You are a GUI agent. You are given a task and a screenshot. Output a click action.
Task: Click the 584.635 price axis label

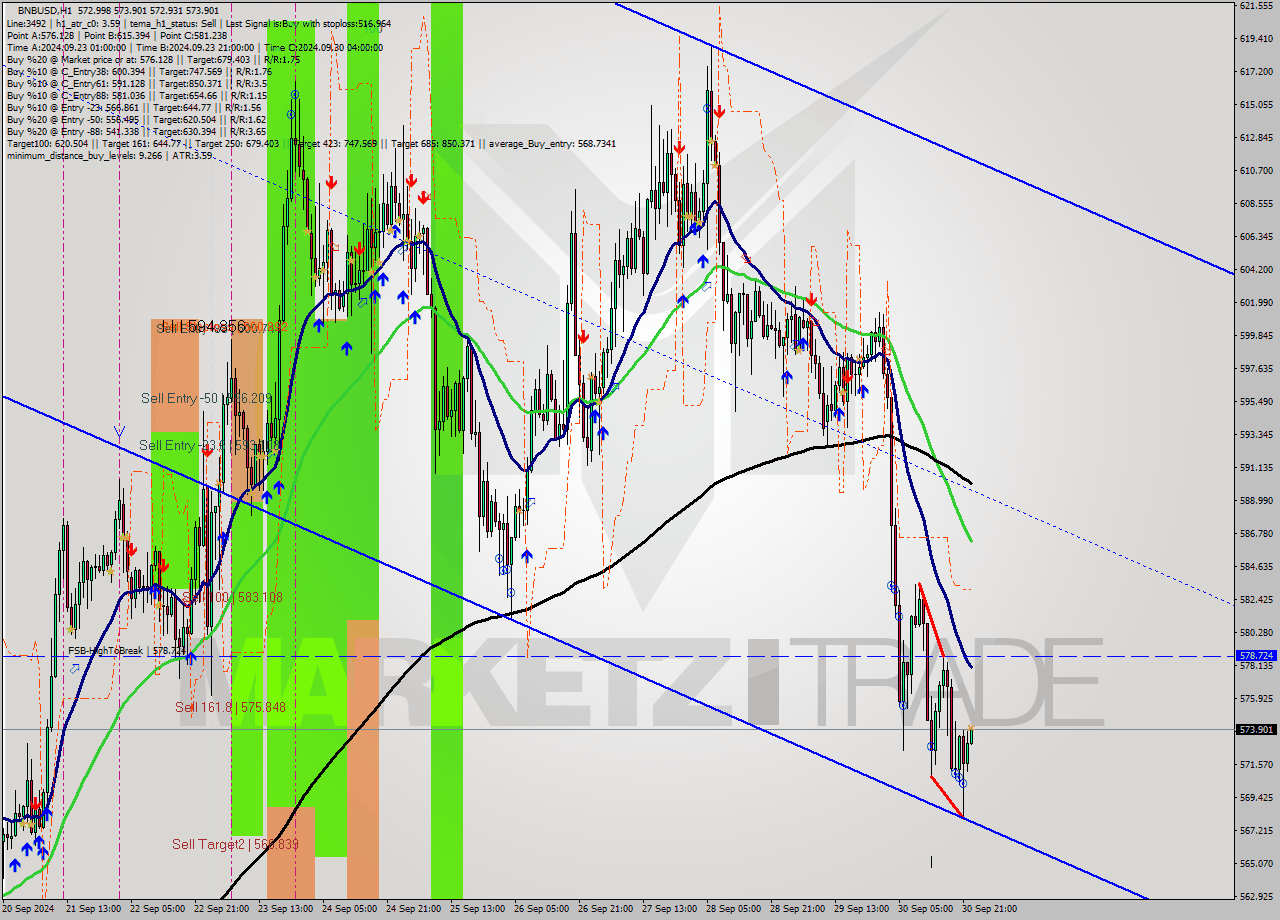pyautogui.click(x=1256, y=566)
